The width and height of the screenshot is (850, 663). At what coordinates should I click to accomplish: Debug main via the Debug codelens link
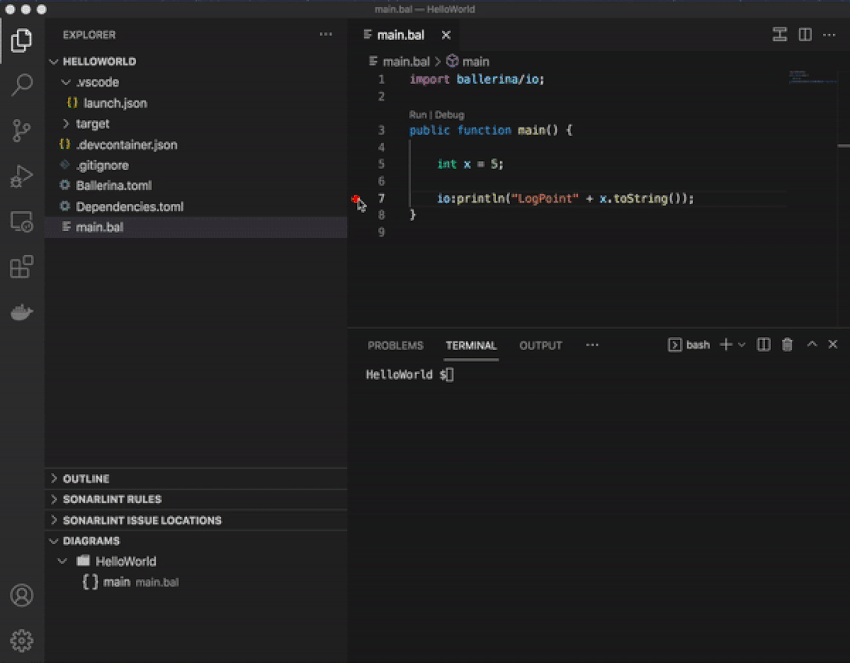pos(449,114)
